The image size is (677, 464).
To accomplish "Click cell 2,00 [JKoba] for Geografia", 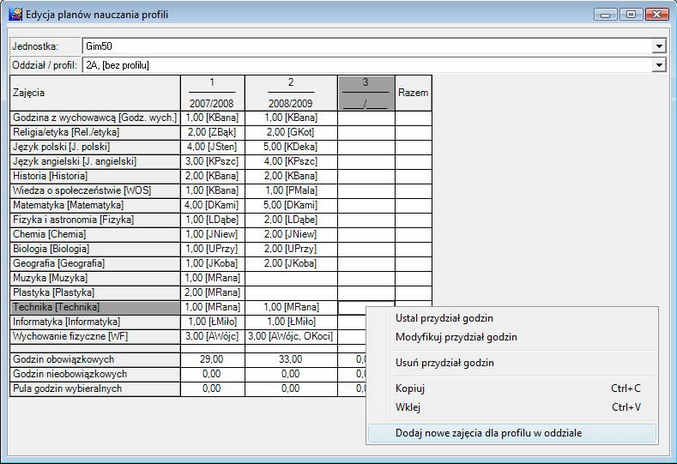I will (291, 264).
